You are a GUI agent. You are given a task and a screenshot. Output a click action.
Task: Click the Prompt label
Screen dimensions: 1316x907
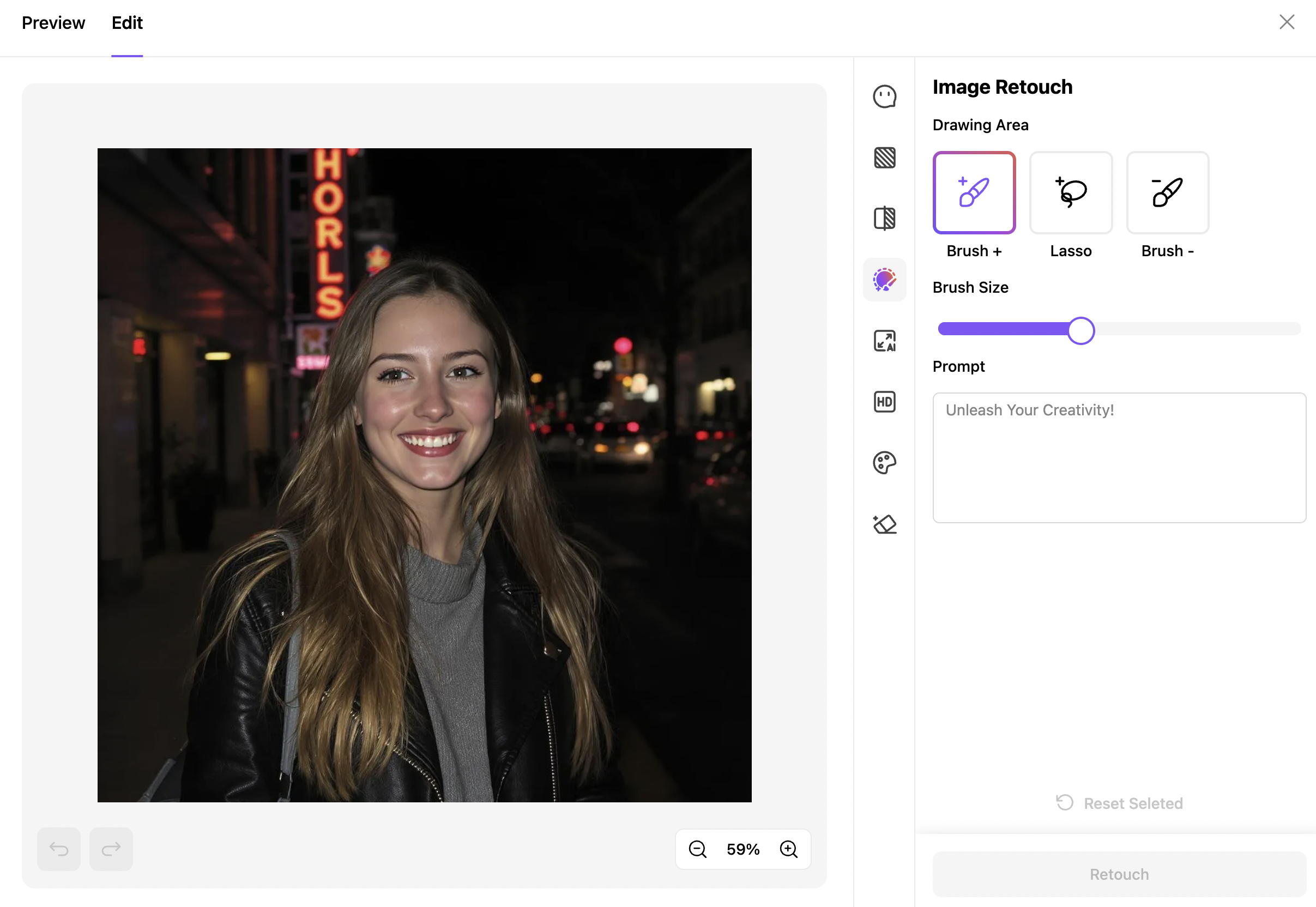tap(958, 366)
